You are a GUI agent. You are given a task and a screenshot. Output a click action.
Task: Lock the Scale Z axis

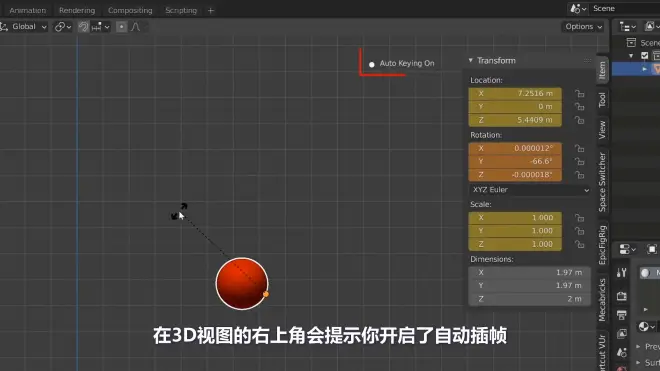[x=580, y=244]
